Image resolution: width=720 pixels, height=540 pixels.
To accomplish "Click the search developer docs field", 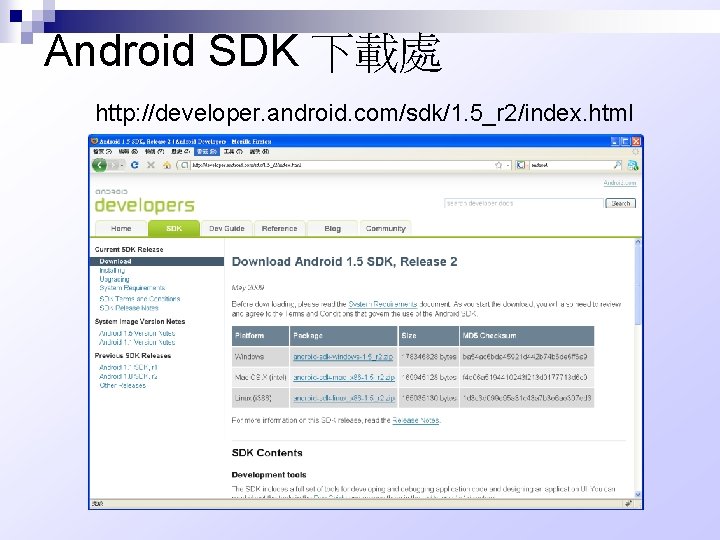I will click(x=523, y=203).
